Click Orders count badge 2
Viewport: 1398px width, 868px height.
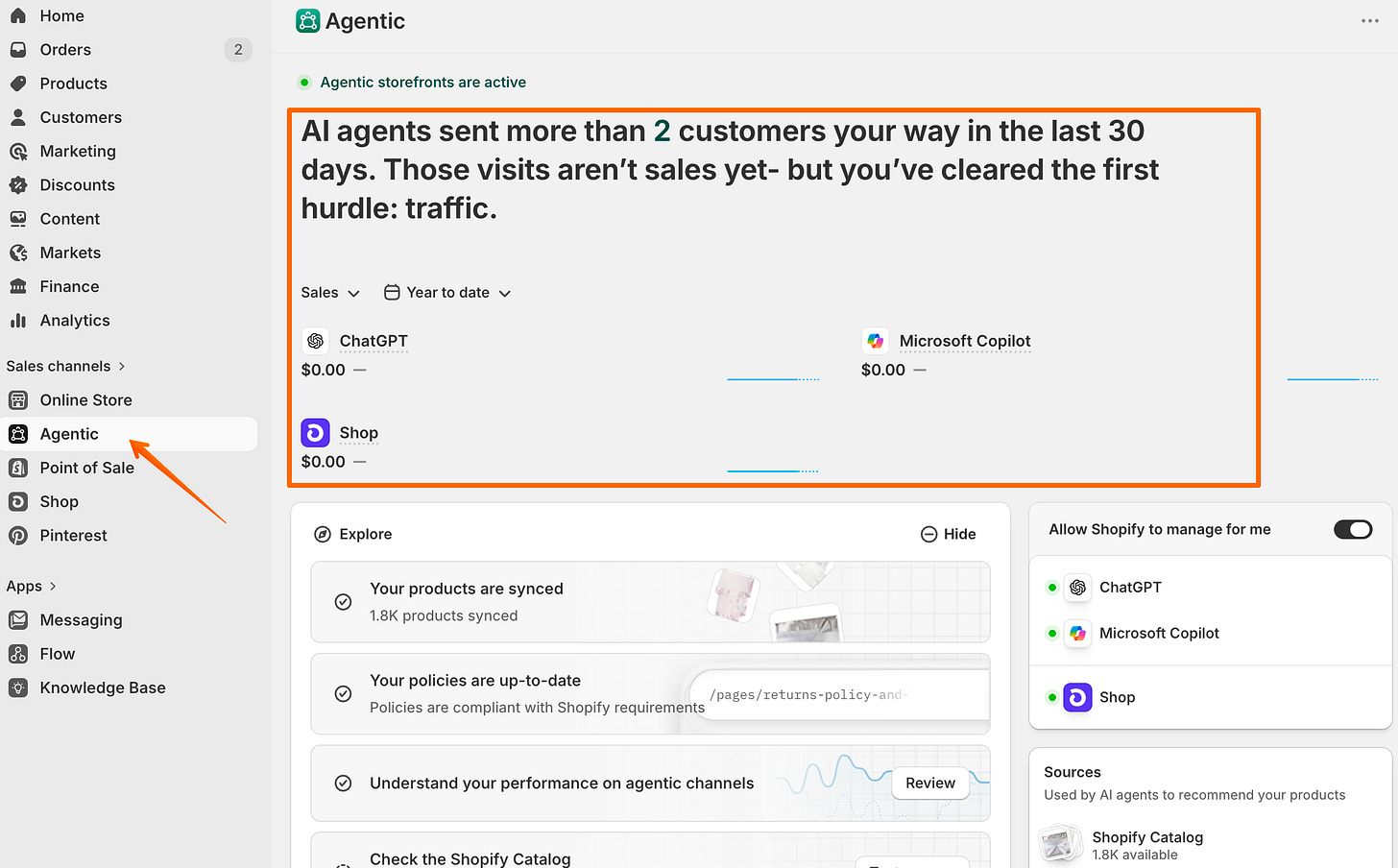coord(238,50)
